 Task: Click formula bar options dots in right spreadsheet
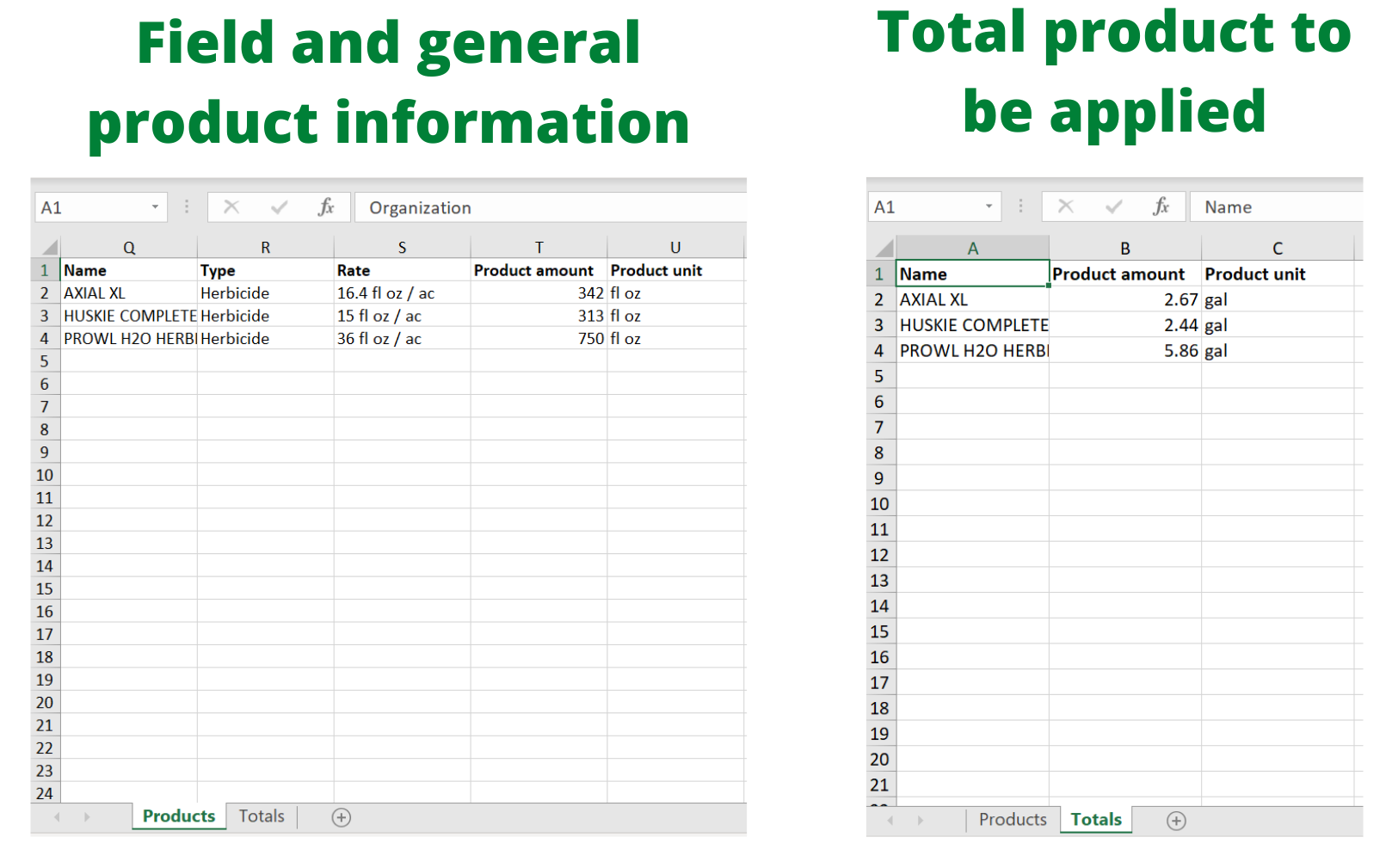pyautogui.click(x=1020, y=206)
